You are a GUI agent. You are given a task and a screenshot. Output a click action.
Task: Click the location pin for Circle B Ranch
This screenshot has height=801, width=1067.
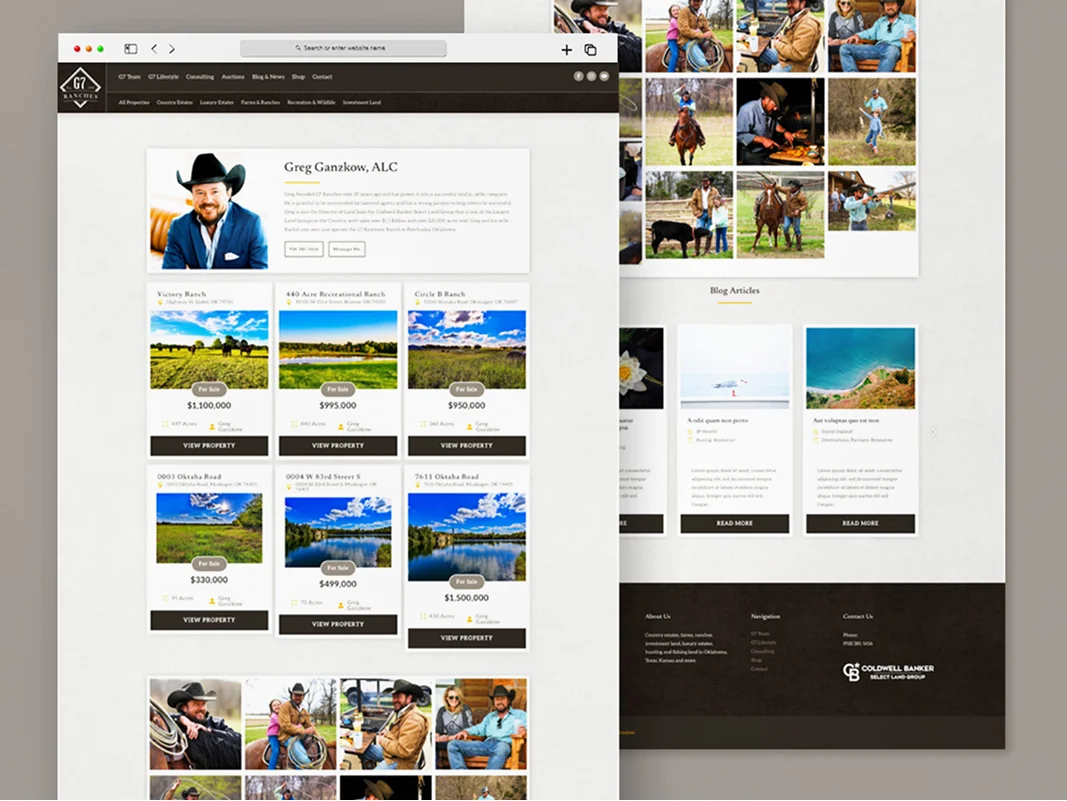point(418,301)
